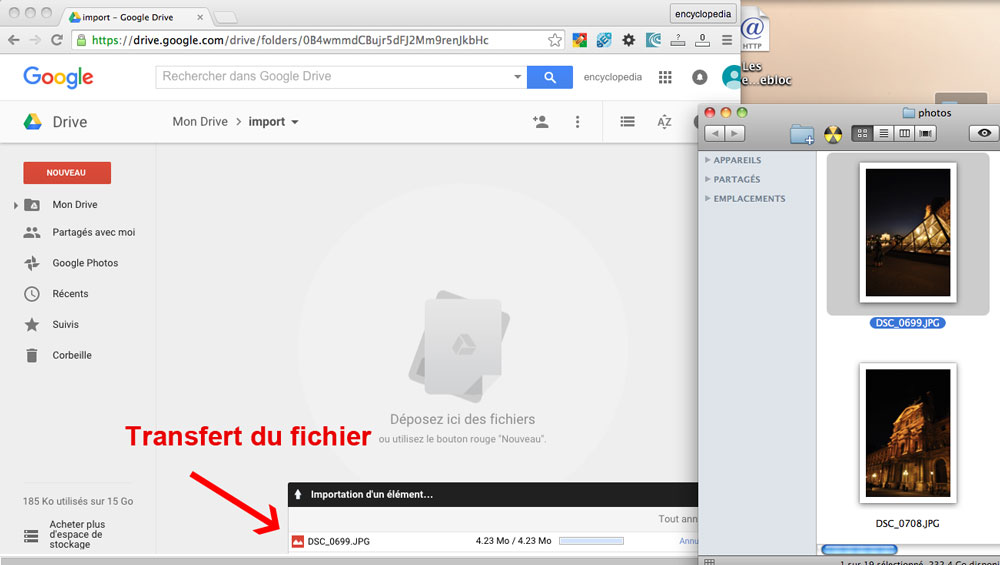Expand the Mon Drive tree
The width and height of the screenshot is (1000, 565).
16,205
